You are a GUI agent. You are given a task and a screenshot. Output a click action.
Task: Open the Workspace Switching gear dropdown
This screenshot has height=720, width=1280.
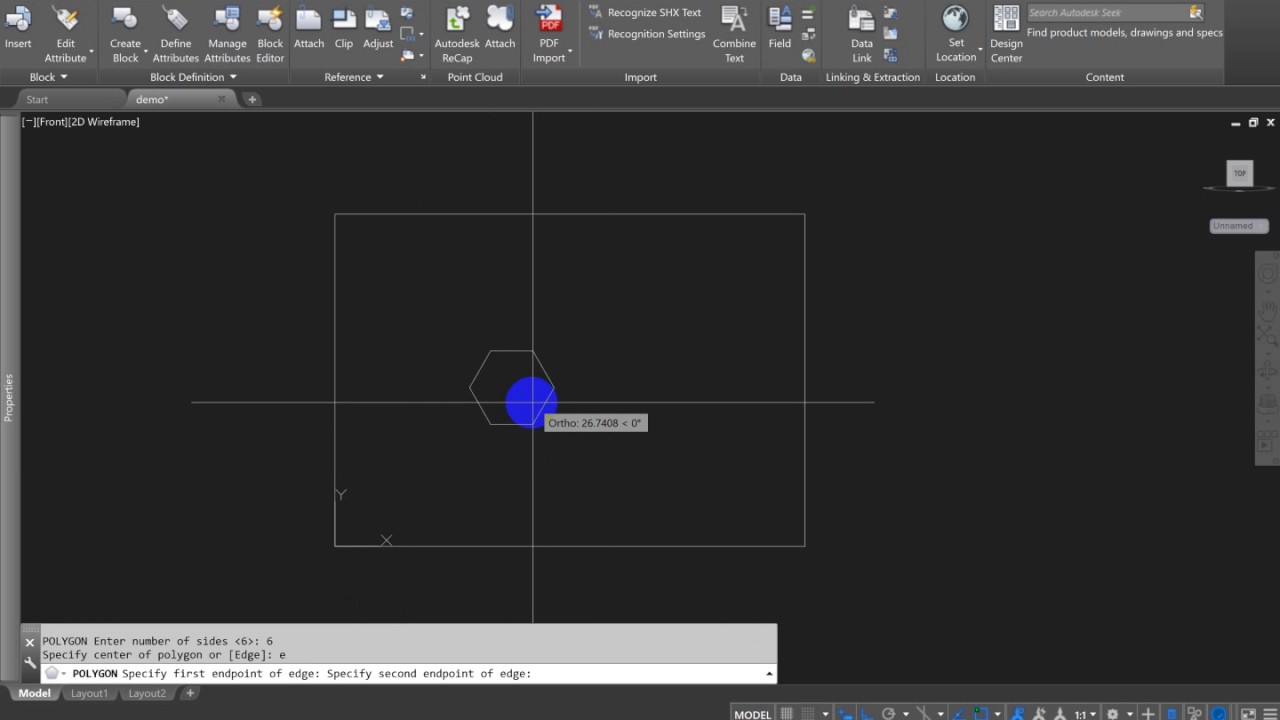pos(1130,714)
